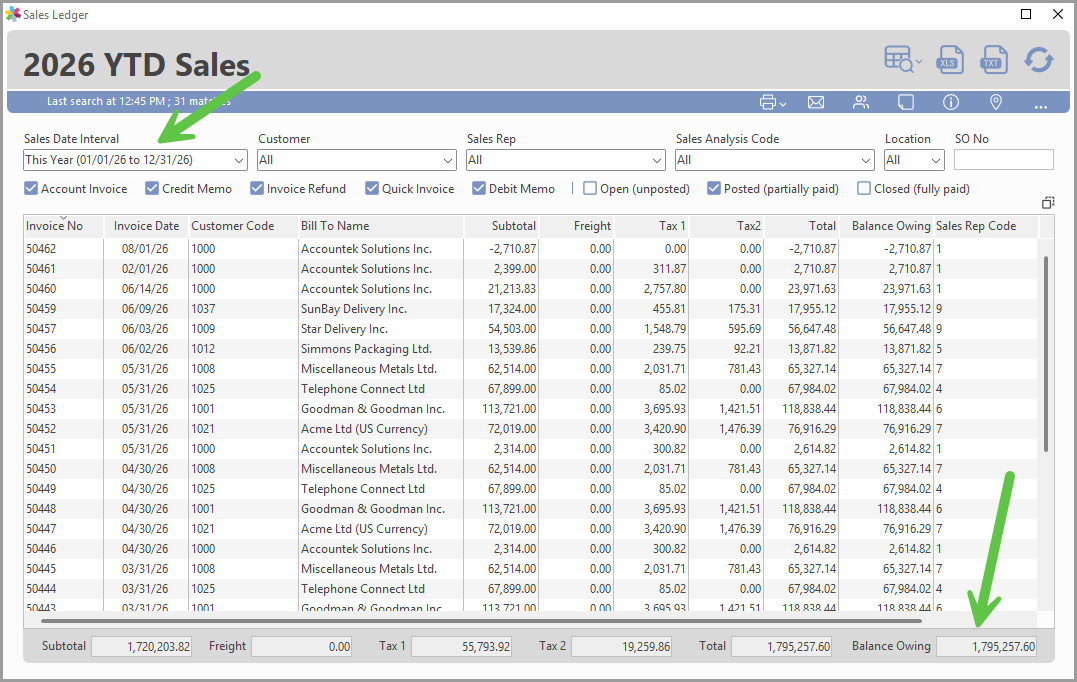
Task: Export the ledger to XLS
Action: (949, 60)
